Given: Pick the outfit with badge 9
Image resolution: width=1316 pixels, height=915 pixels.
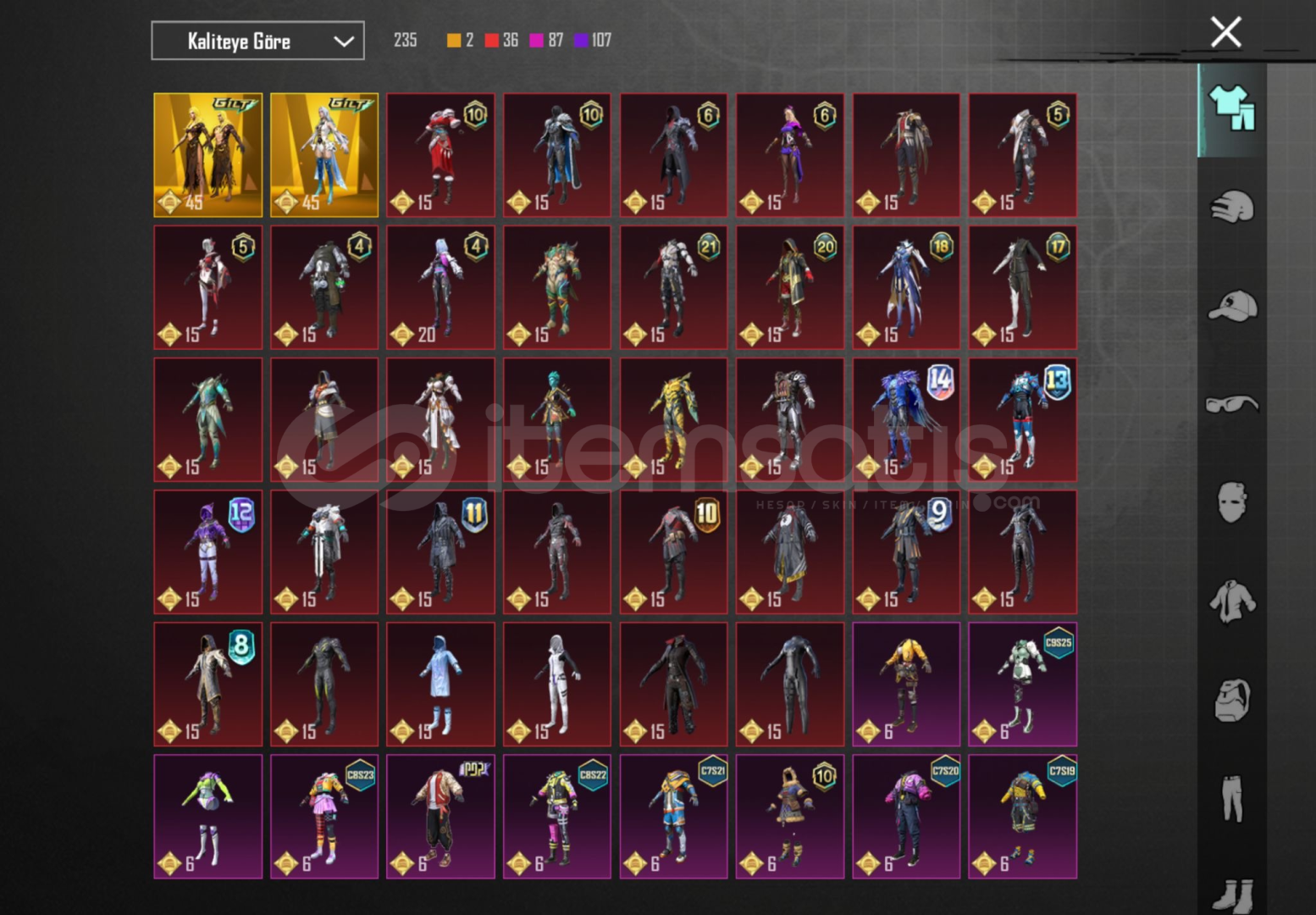Looking at the screenshot, I should coord(906,552).
